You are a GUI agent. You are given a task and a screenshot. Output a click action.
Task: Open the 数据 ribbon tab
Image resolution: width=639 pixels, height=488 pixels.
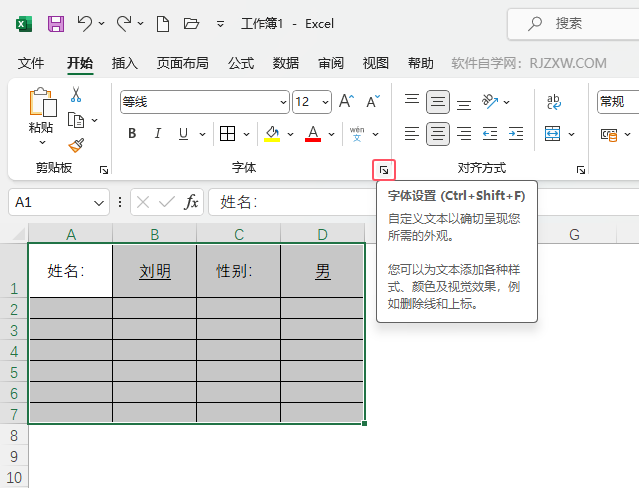coord(286,63)
